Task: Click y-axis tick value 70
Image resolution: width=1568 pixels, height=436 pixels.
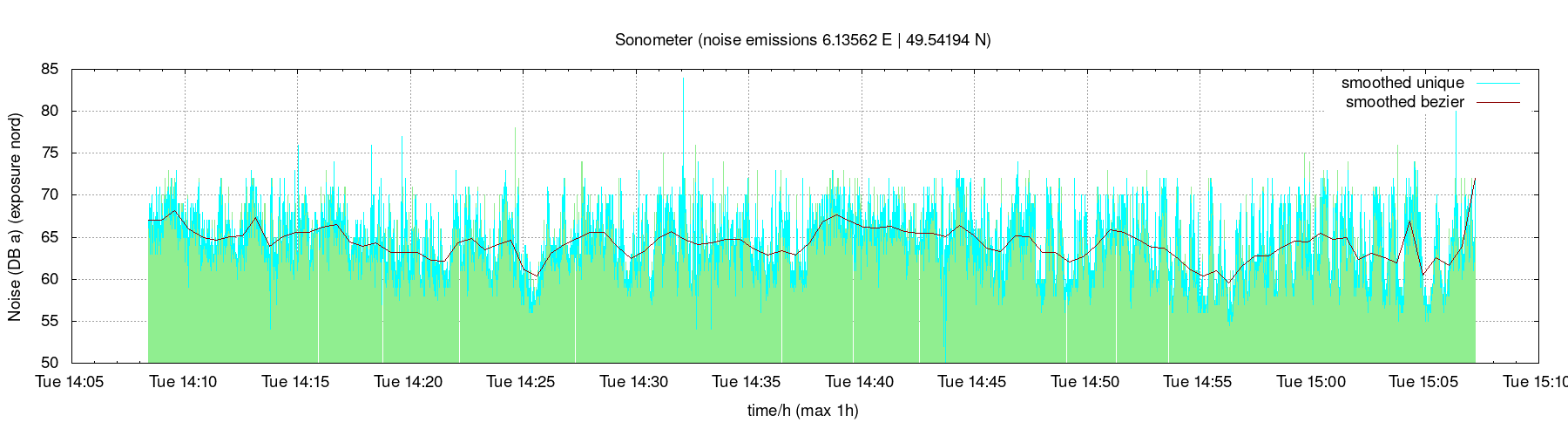Action: point(49,194)
